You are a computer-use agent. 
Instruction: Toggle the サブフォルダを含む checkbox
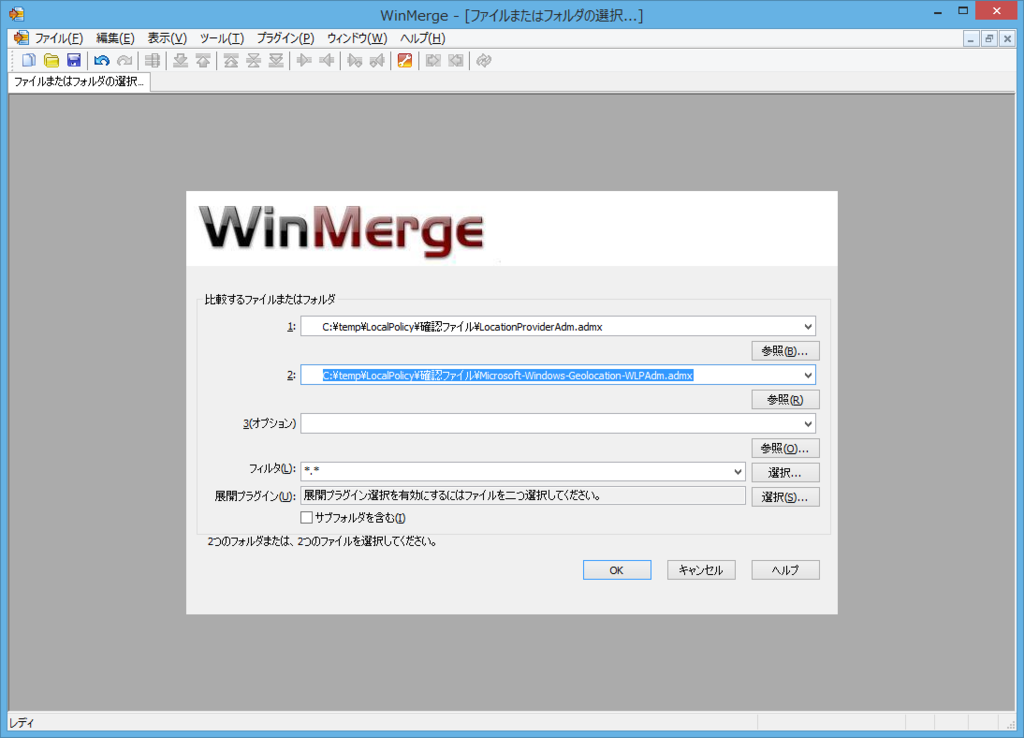(306, 518)
